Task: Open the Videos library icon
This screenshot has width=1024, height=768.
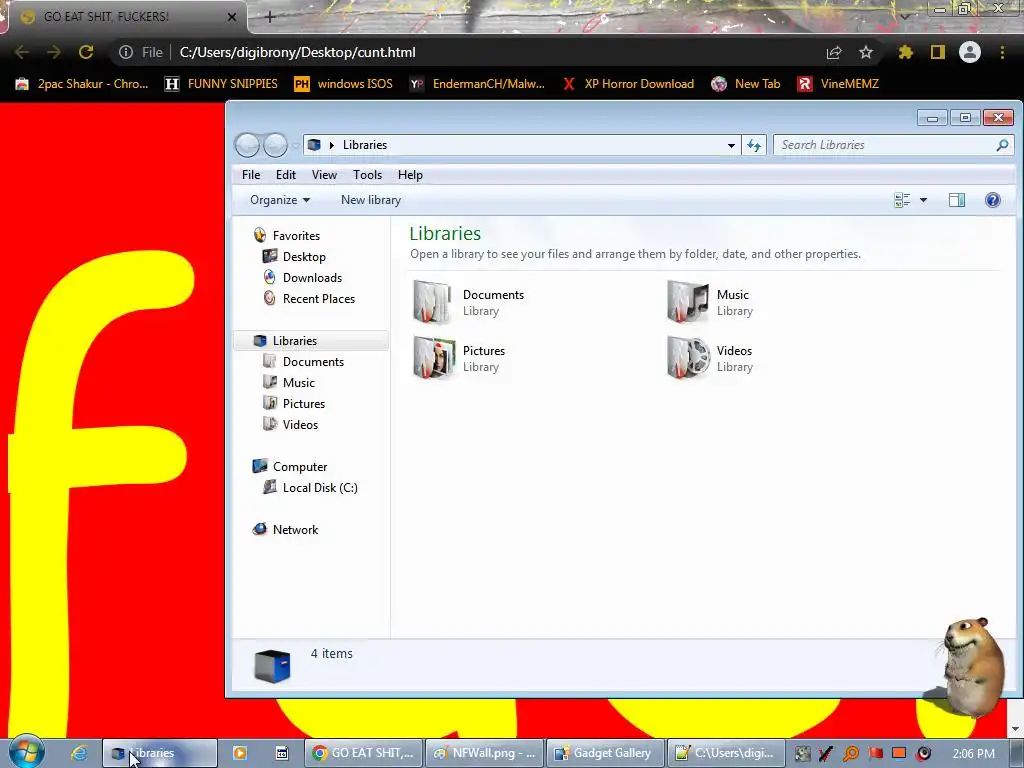Action: 688,358
